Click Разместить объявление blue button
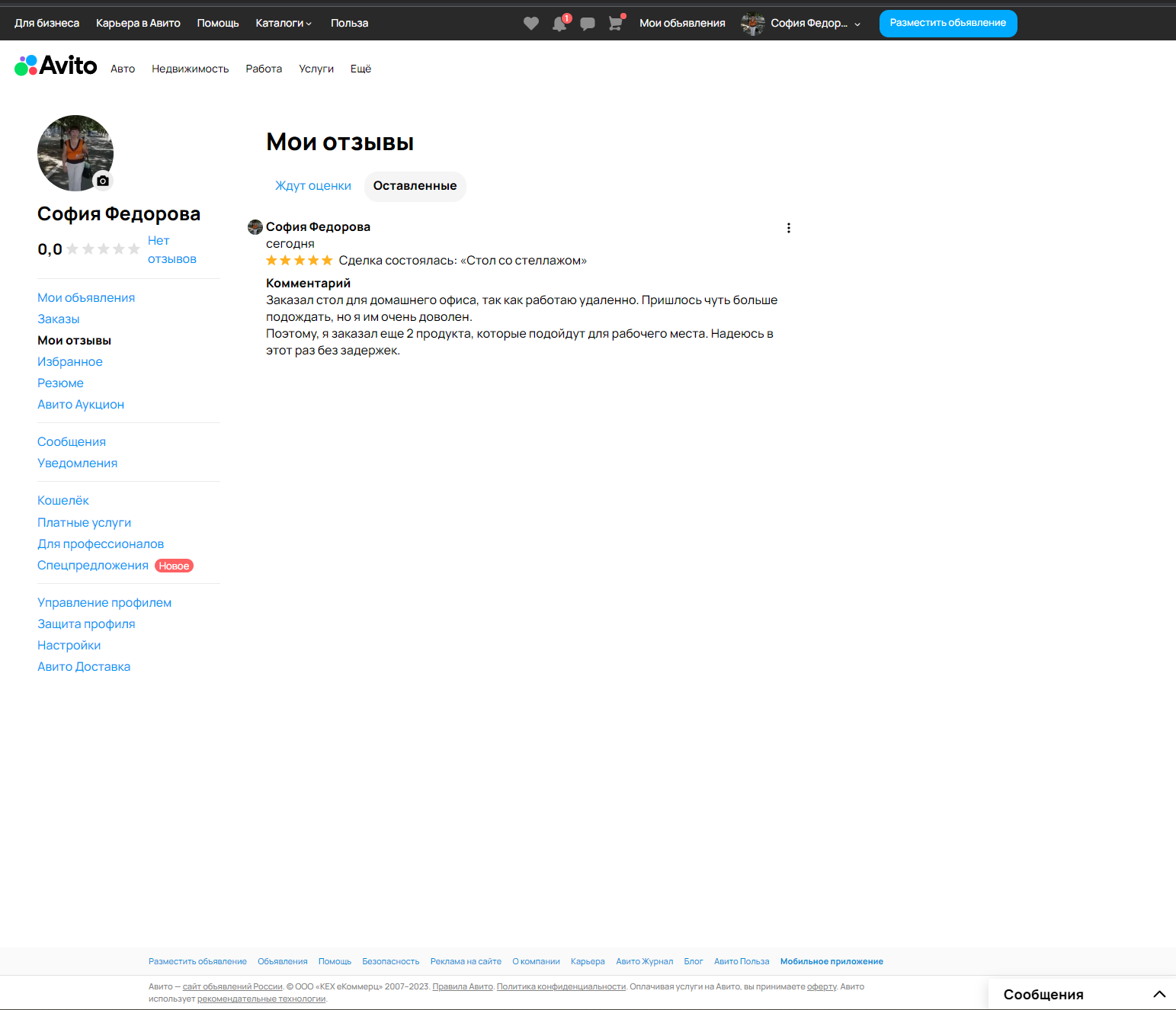This screenshot has height=1010, width=1176. click(x=948, y=24)
